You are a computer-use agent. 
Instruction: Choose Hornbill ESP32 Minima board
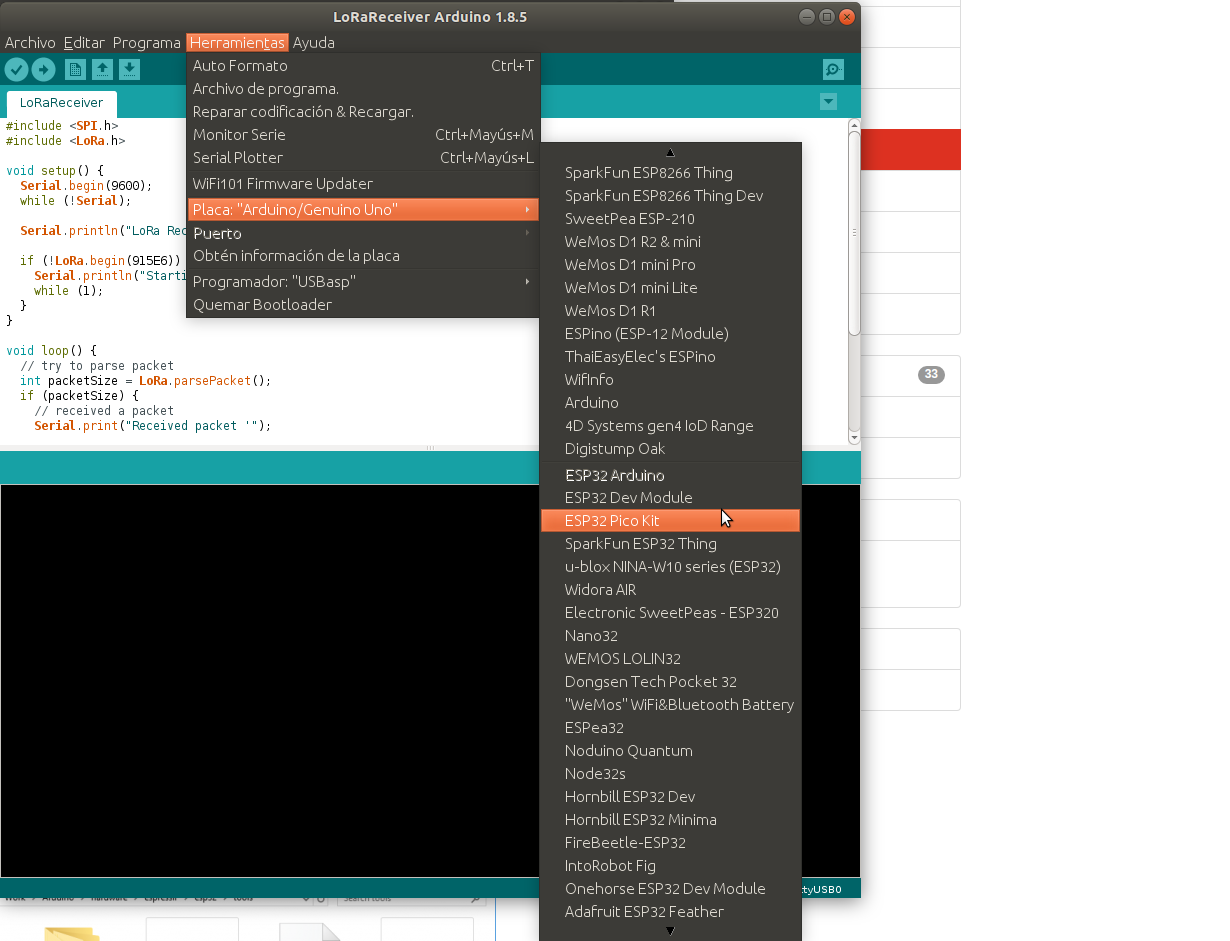pos(670,820)
